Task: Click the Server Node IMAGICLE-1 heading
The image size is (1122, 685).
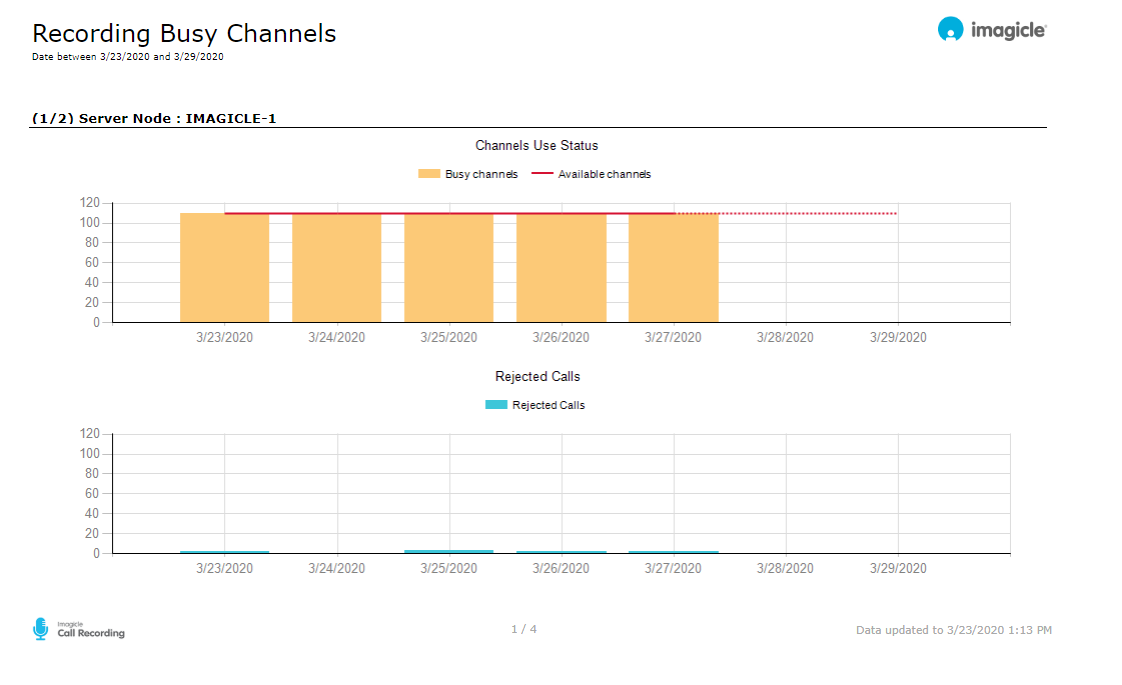Action: pos(154,118)
